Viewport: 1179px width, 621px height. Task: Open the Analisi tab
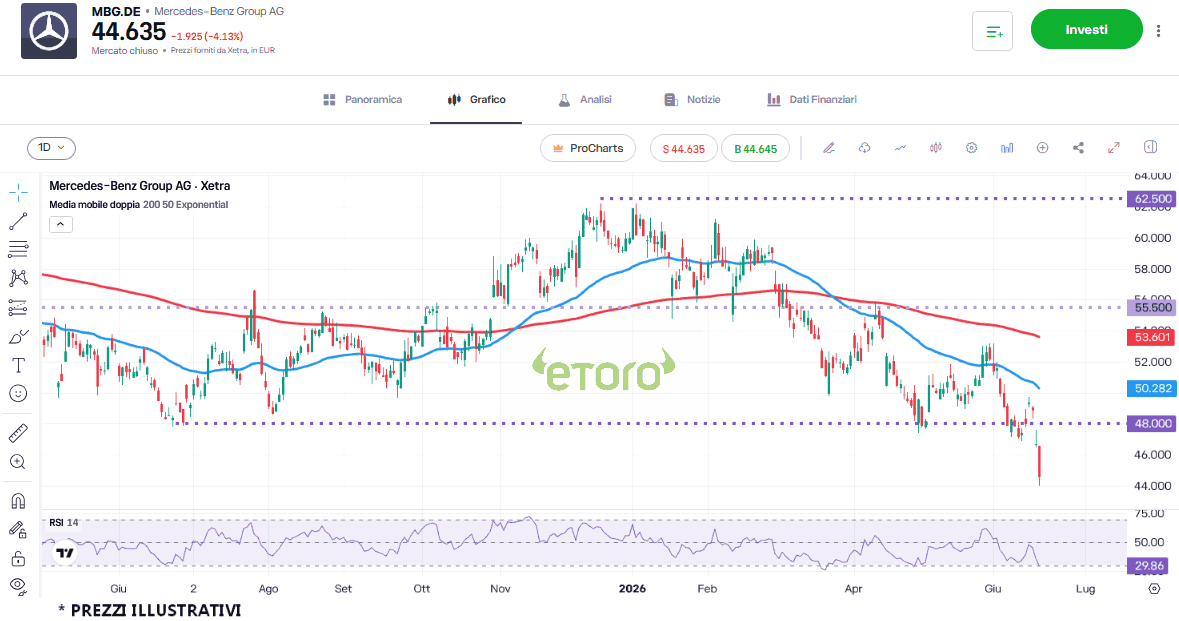click(585, 99)
